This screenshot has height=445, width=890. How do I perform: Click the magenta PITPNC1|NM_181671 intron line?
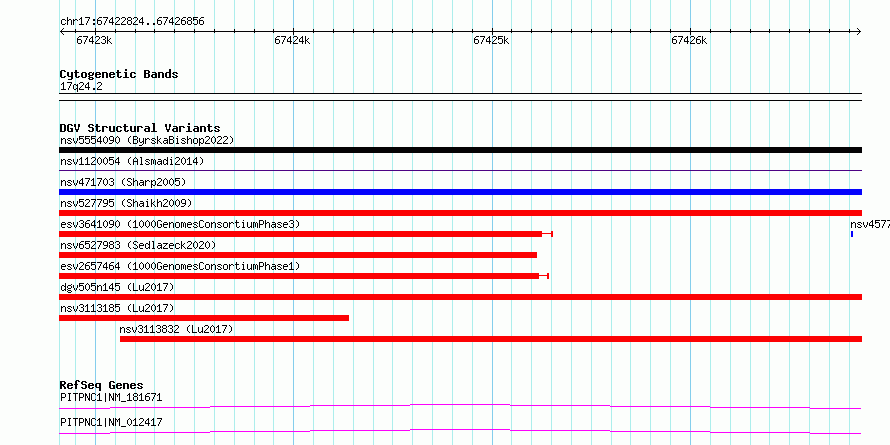pos(460,406)
